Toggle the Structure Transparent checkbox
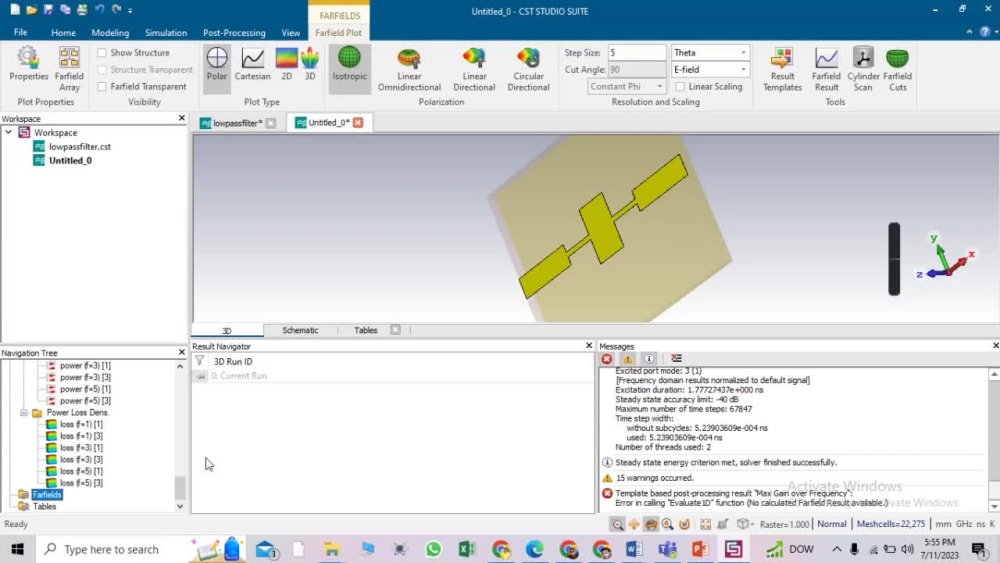This screenshot has height=563, width=1000. click(x=102, y=69)
